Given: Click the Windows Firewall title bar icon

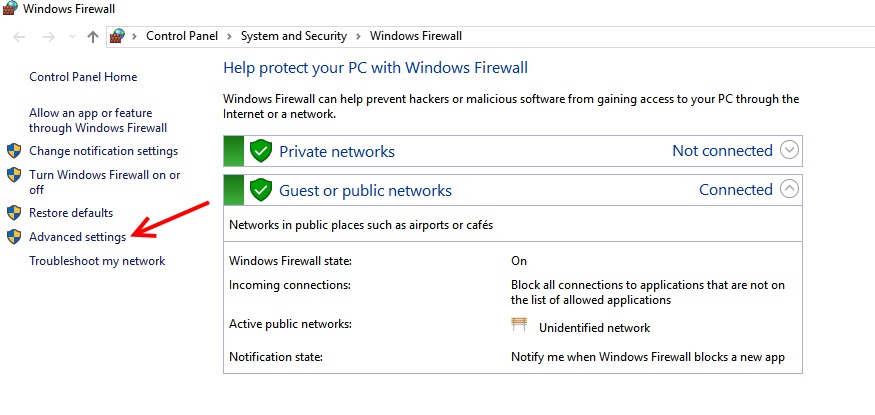Looking at the screenshot, I should click(x=11, y=10).
